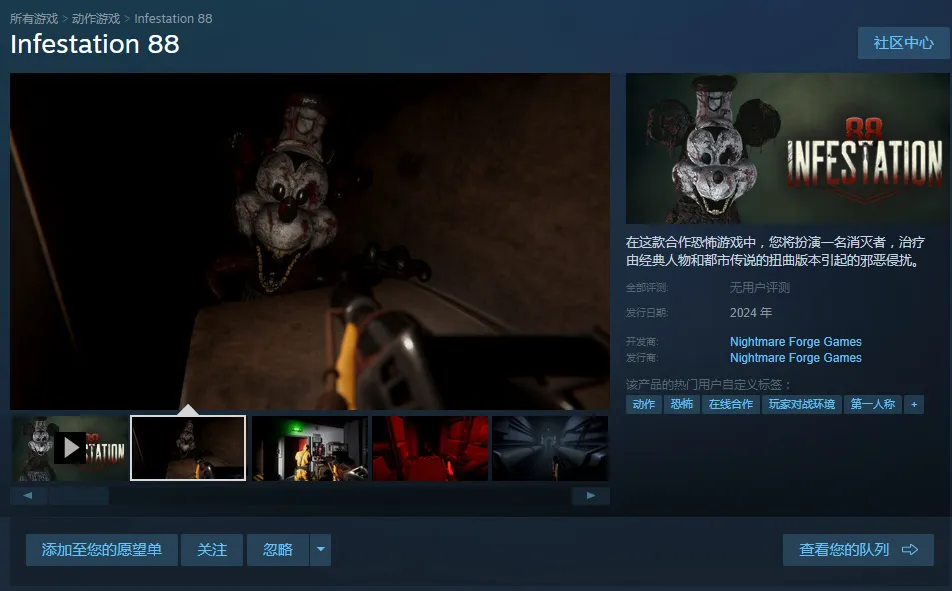This screenshot has width=952, height=591.
Task: View the red-lit room screenshot thumbnail
Action: 430,448
